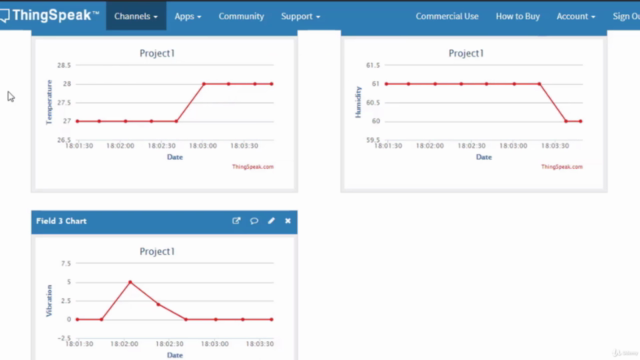Click the Date axis label under Temperature chart
Viewport: 640px width, 360px height.
pos(175,157)
